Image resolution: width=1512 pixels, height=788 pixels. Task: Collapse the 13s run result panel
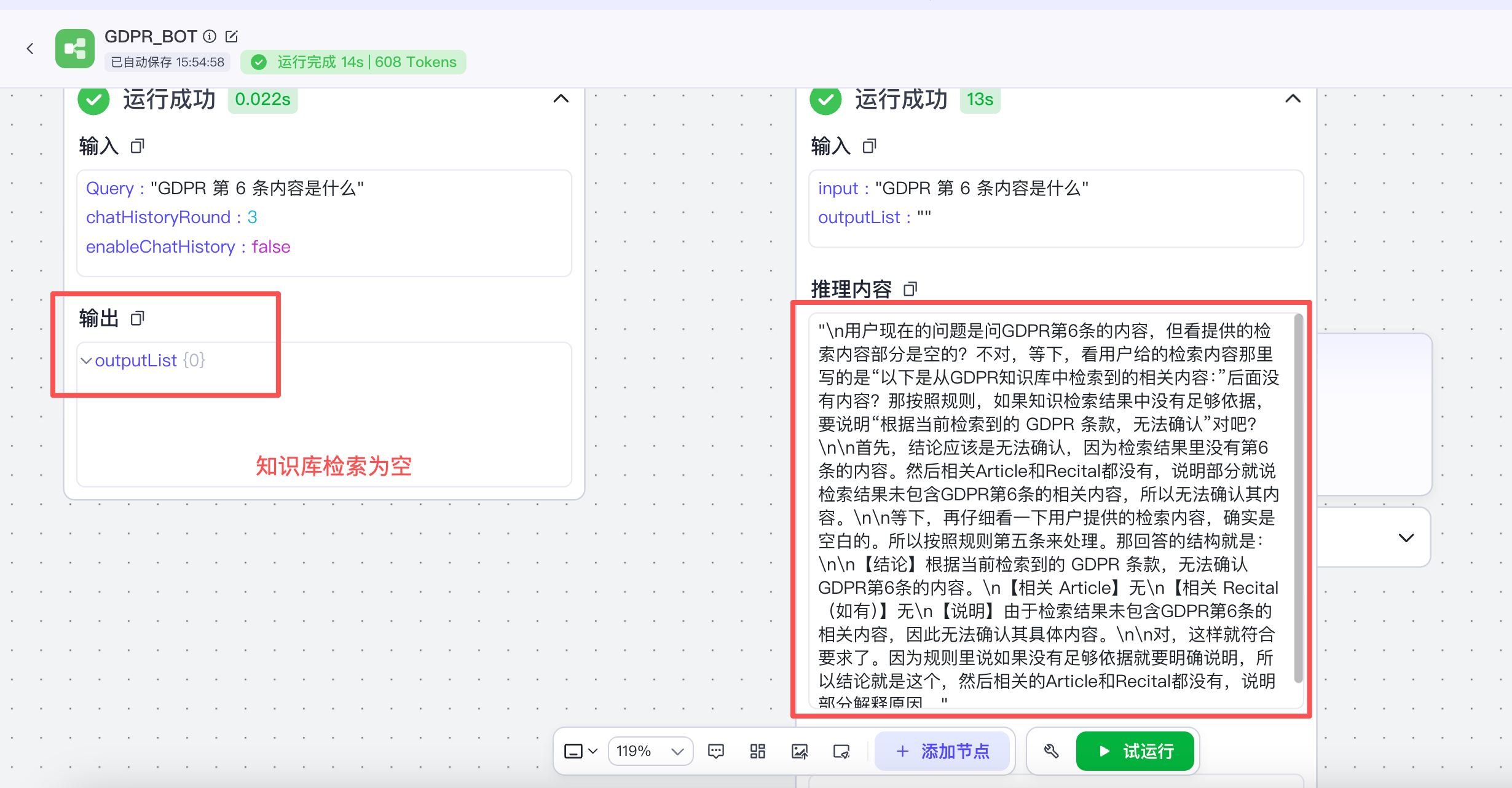click(1293, 99)
